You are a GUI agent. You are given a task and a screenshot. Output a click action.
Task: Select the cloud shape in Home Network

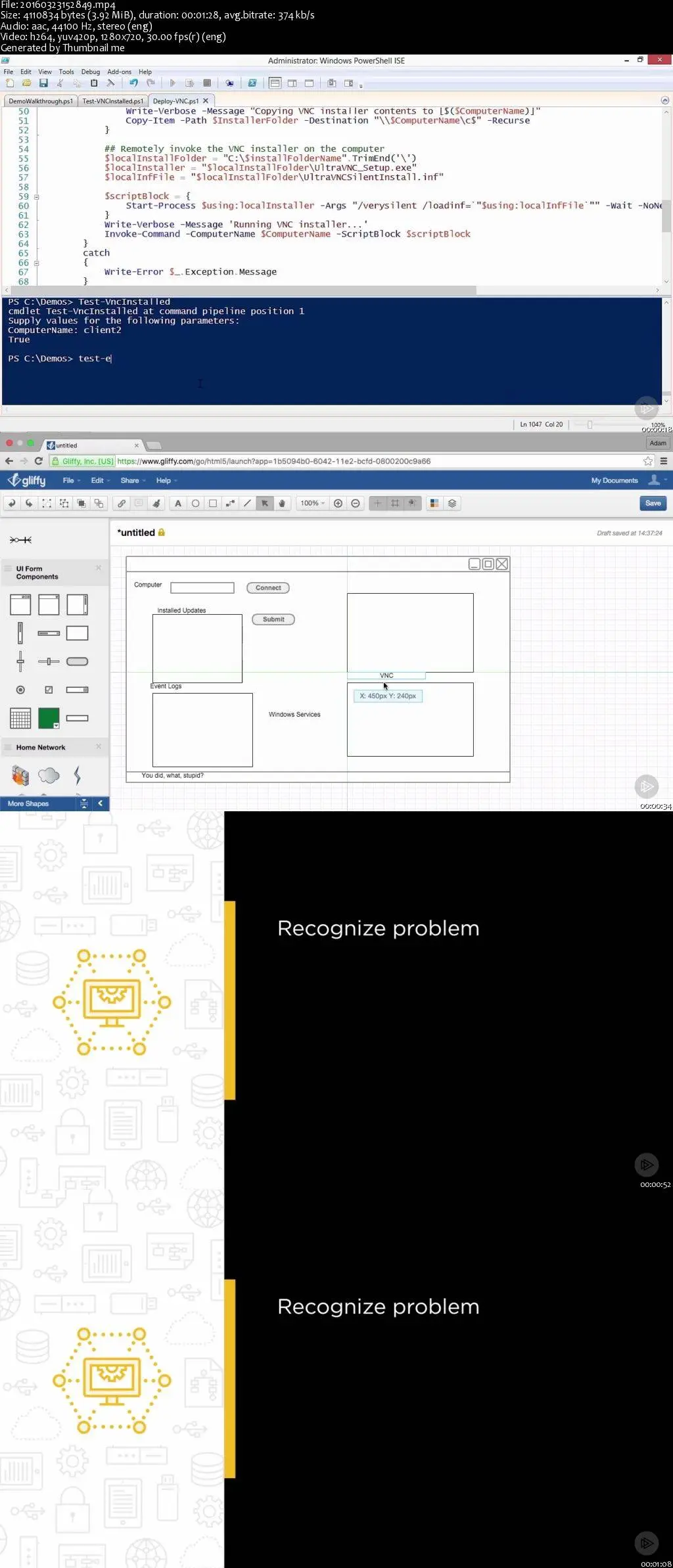point(49,776)
